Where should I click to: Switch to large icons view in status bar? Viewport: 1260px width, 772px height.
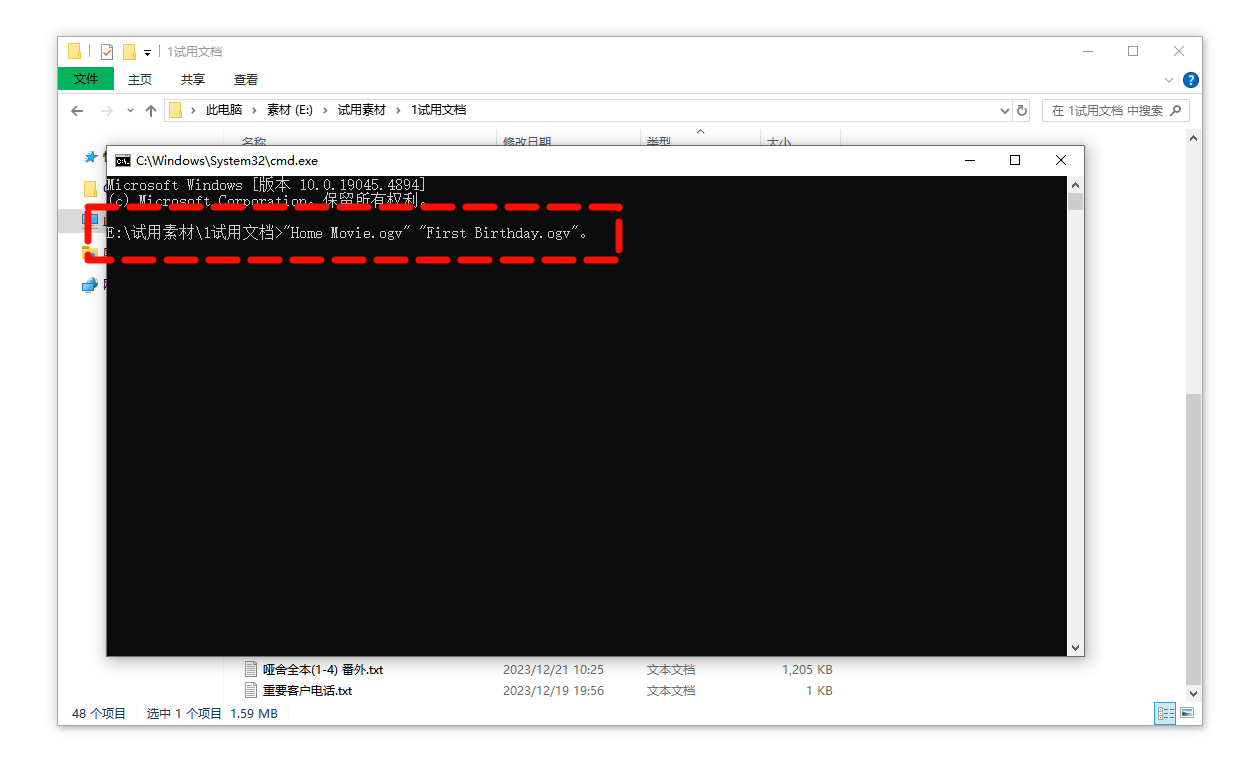click(1187, 713)
